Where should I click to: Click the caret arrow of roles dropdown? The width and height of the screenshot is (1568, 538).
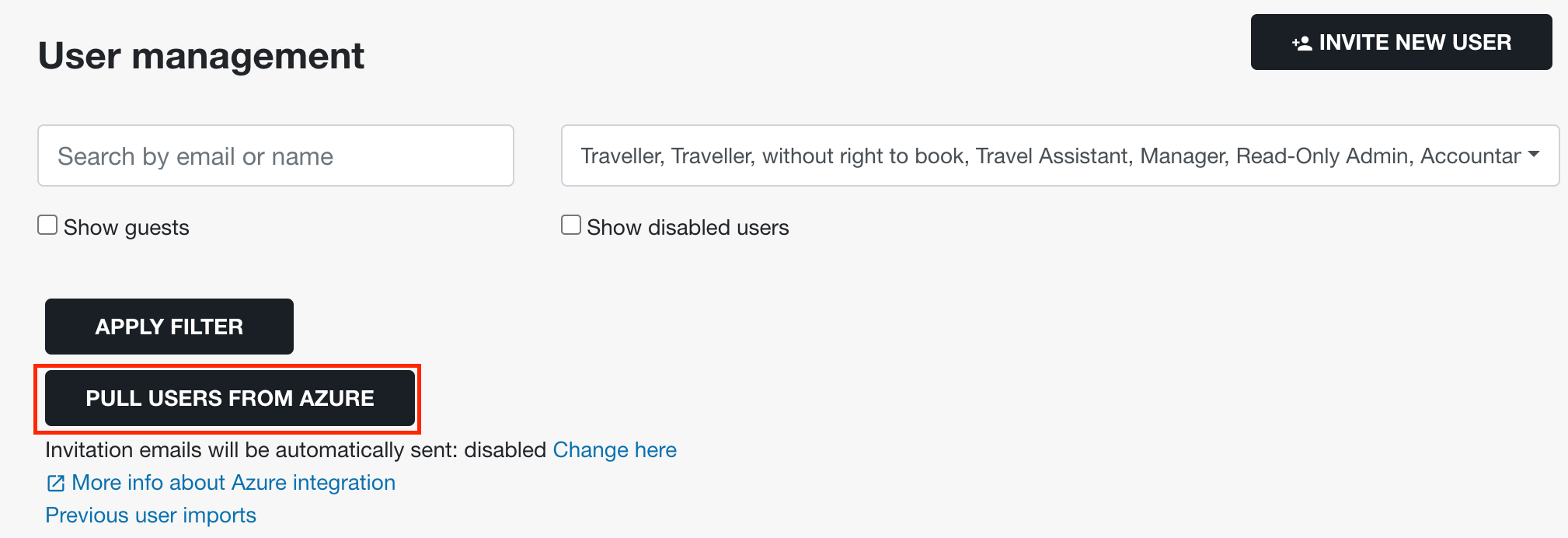point(1534,155)
